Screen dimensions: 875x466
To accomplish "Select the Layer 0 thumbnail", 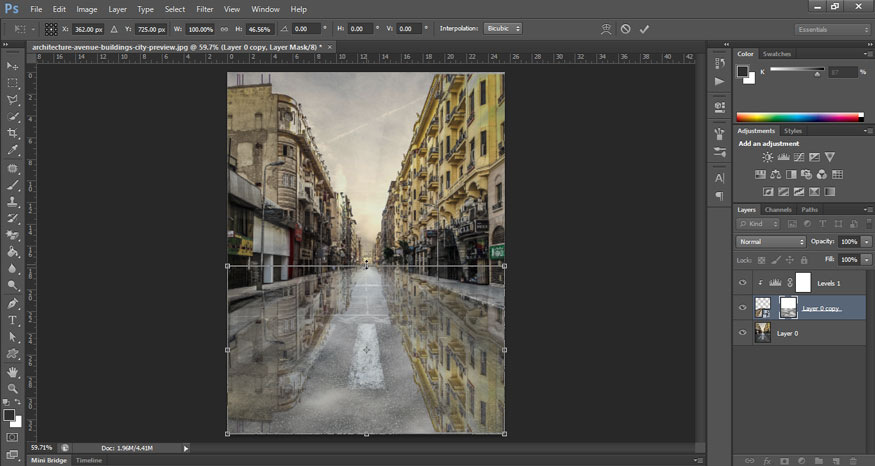I will point(762,333).
